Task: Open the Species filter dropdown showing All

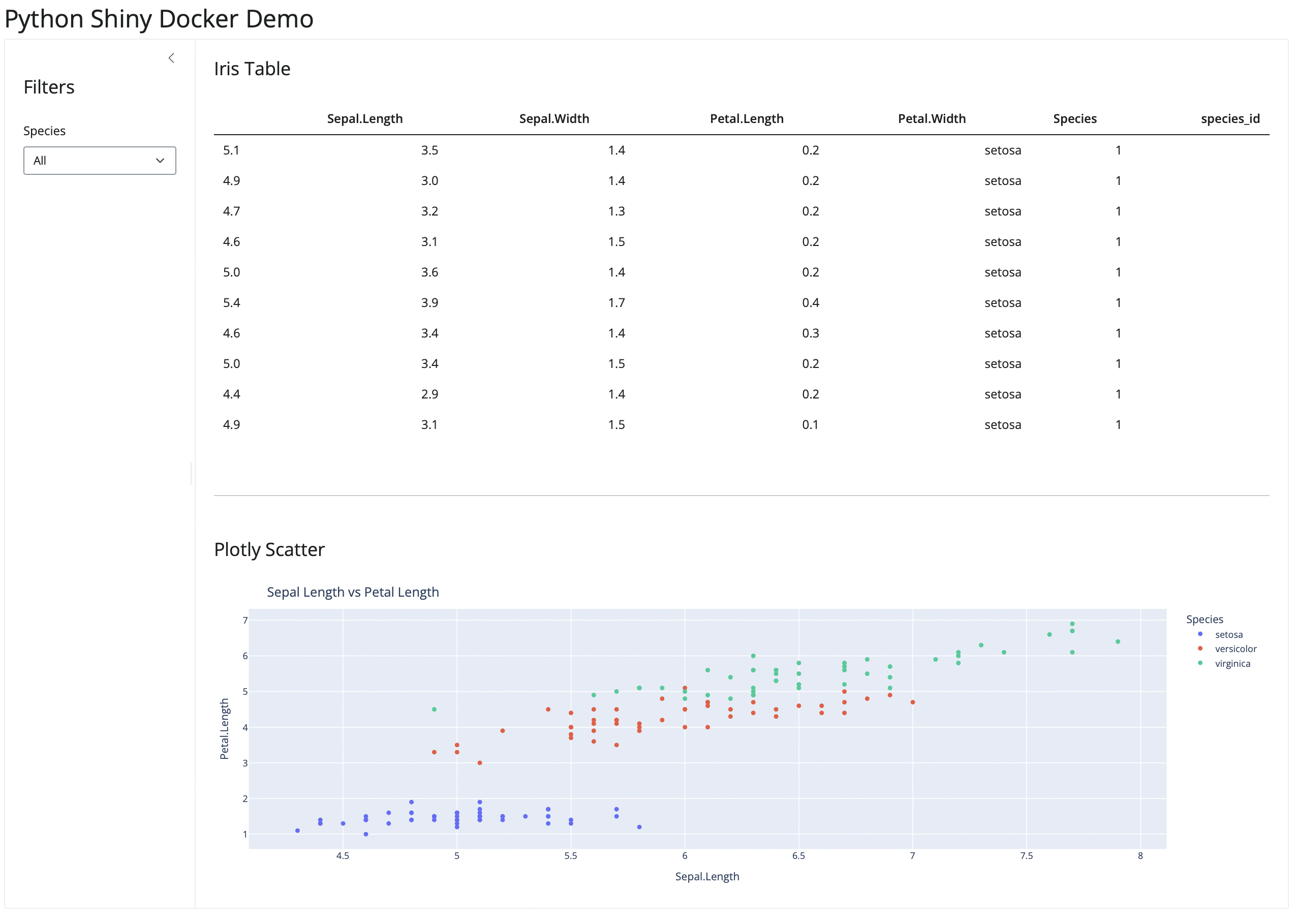Action: click(x=100, y=161)
